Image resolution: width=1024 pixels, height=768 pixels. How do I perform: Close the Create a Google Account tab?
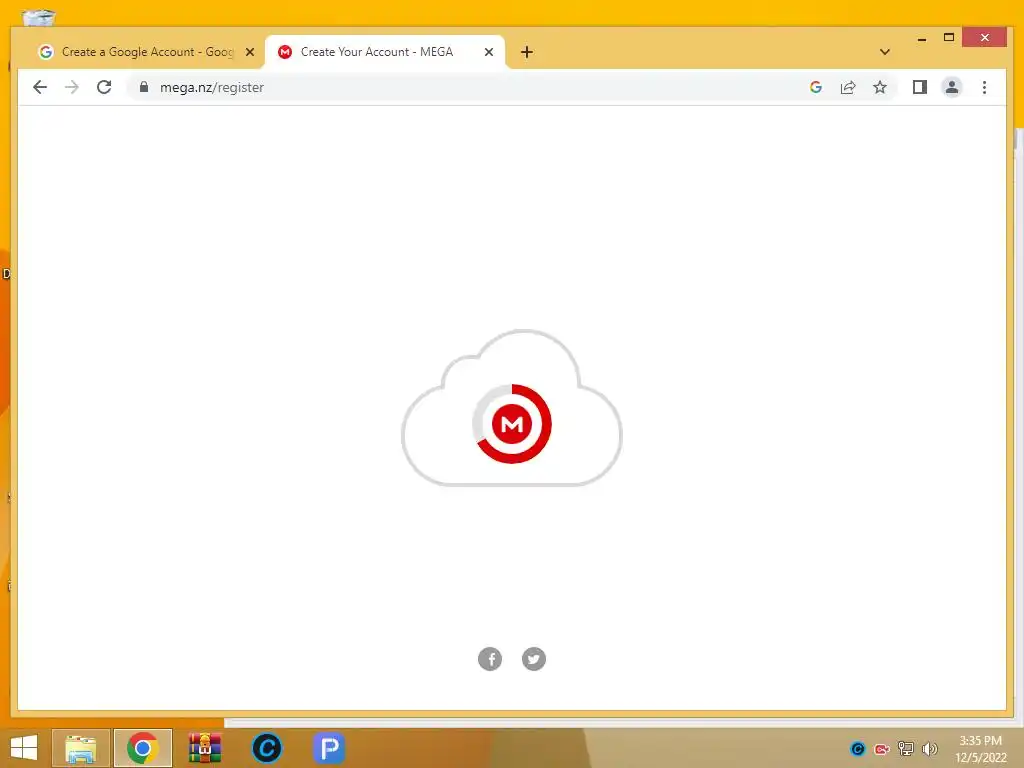(249, 52)
